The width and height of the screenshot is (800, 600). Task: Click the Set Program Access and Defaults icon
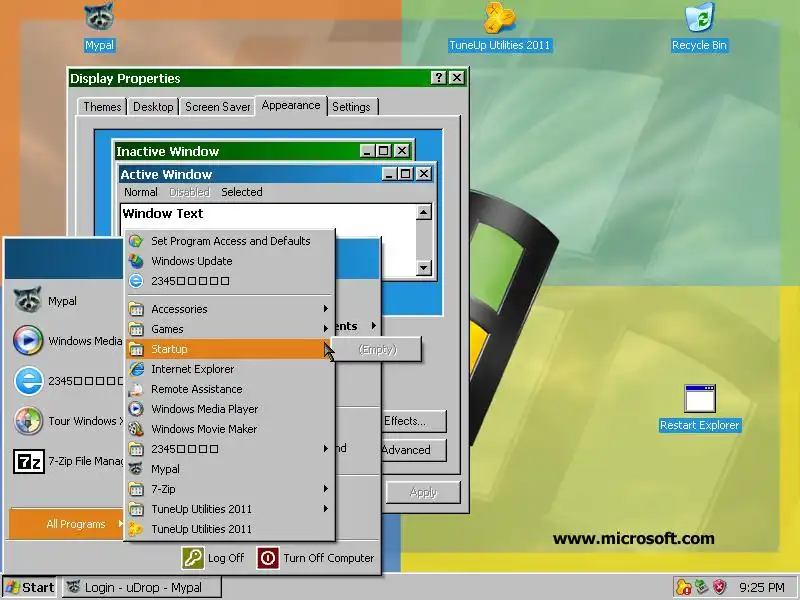tap(136, 241)
